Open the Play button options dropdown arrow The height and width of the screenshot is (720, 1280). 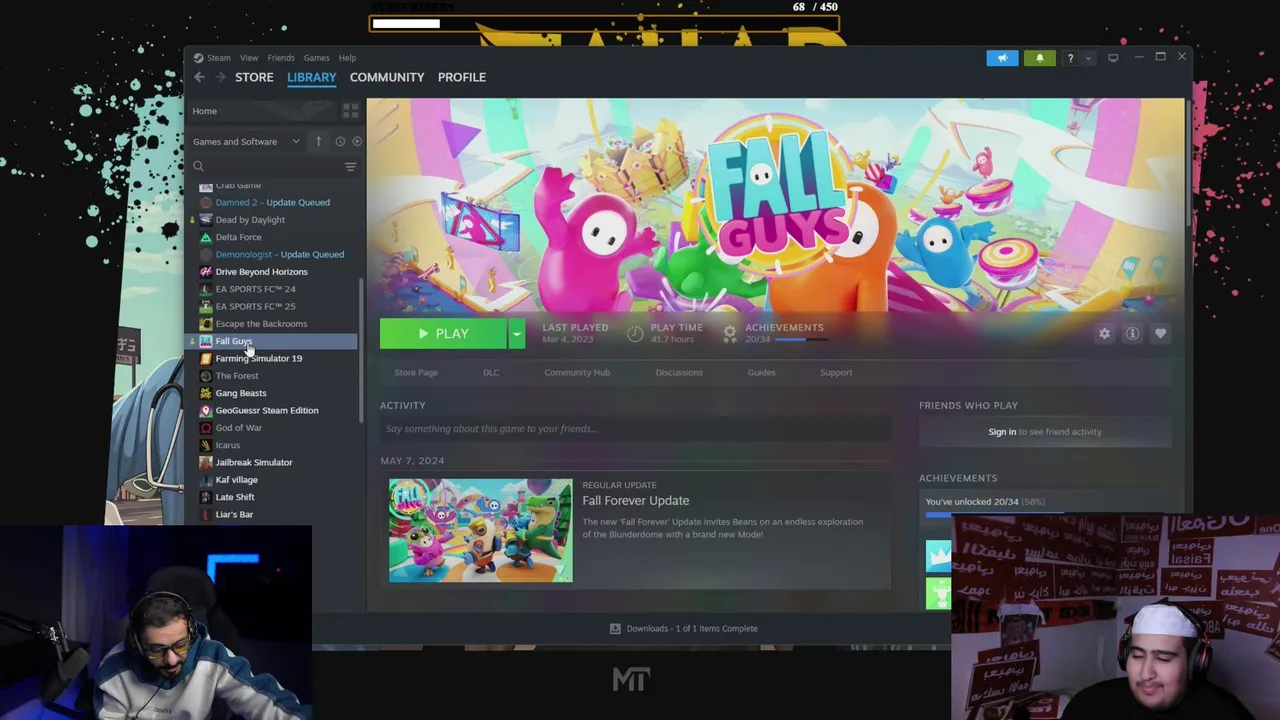click(x=516, y=334)
